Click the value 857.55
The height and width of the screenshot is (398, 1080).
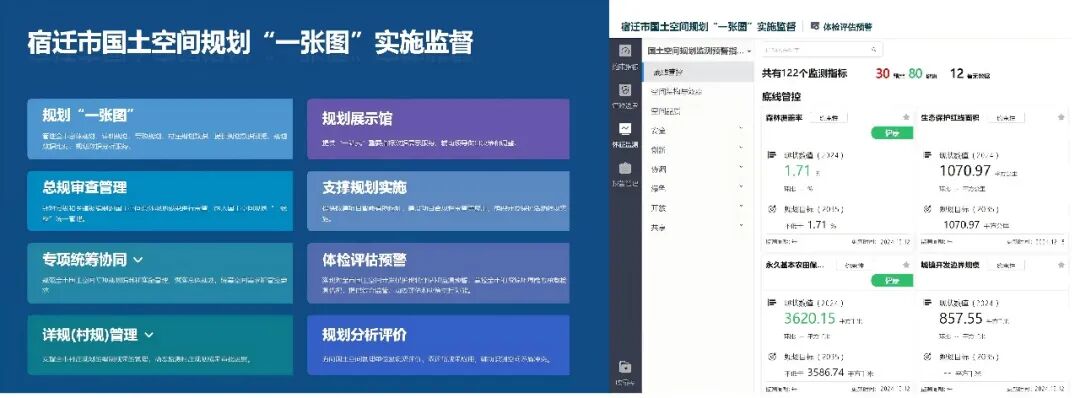(961, 318)
